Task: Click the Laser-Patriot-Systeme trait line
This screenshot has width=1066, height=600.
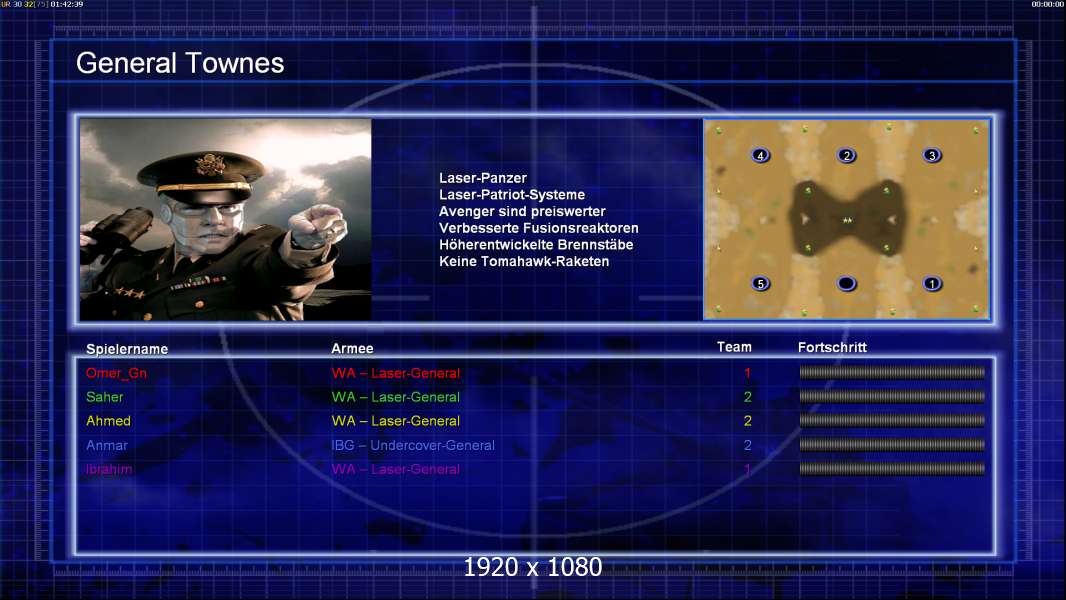Action: pyautogui.click(x=512, y=195)
